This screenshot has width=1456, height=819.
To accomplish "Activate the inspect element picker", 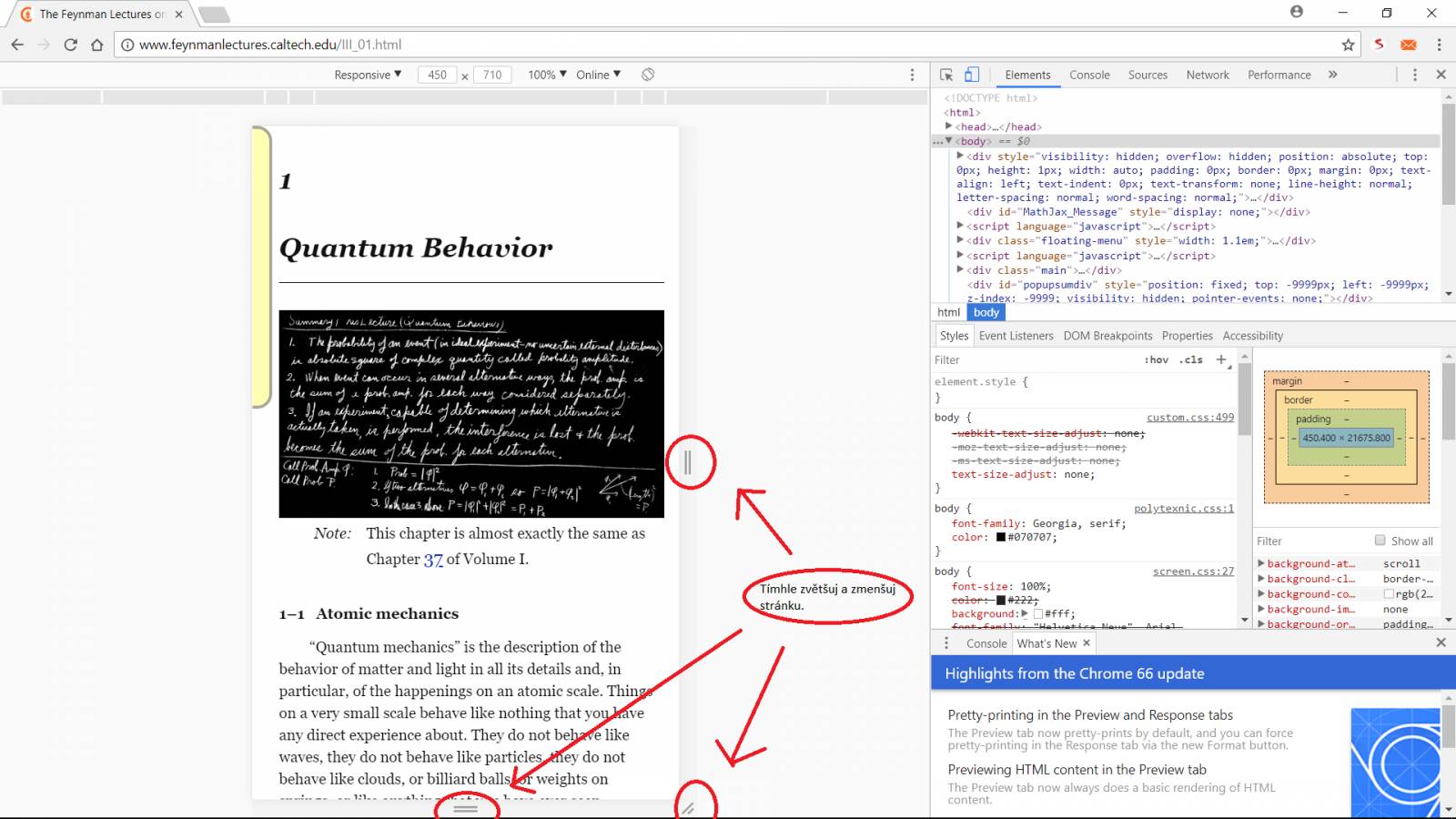I will 946,75.
